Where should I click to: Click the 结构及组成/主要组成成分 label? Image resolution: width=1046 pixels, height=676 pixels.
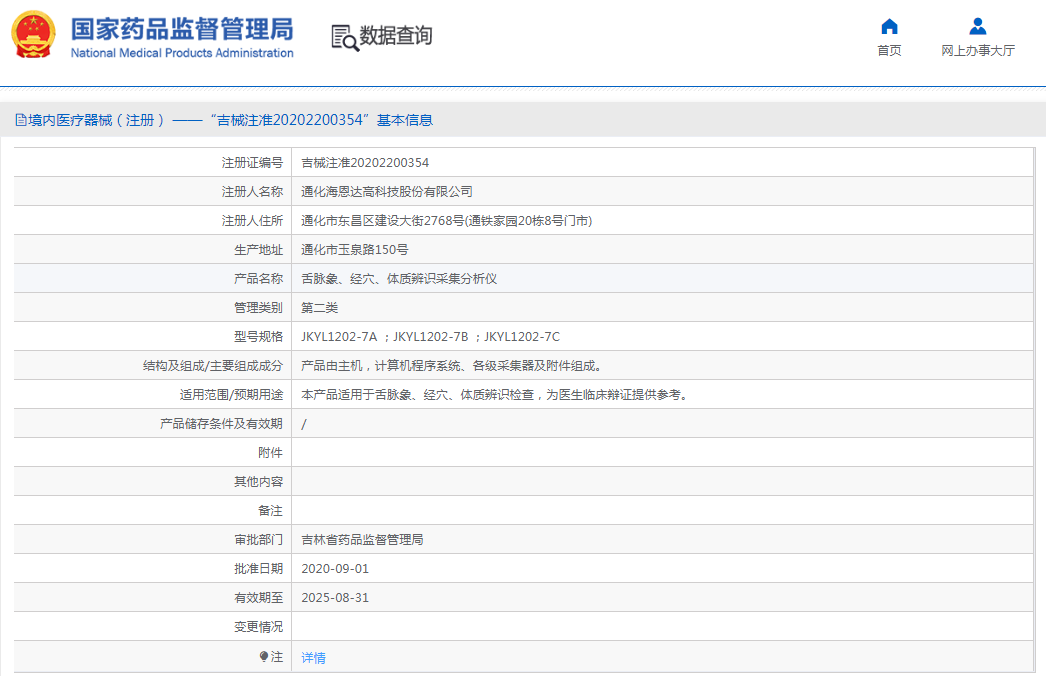tap(213, 366)
